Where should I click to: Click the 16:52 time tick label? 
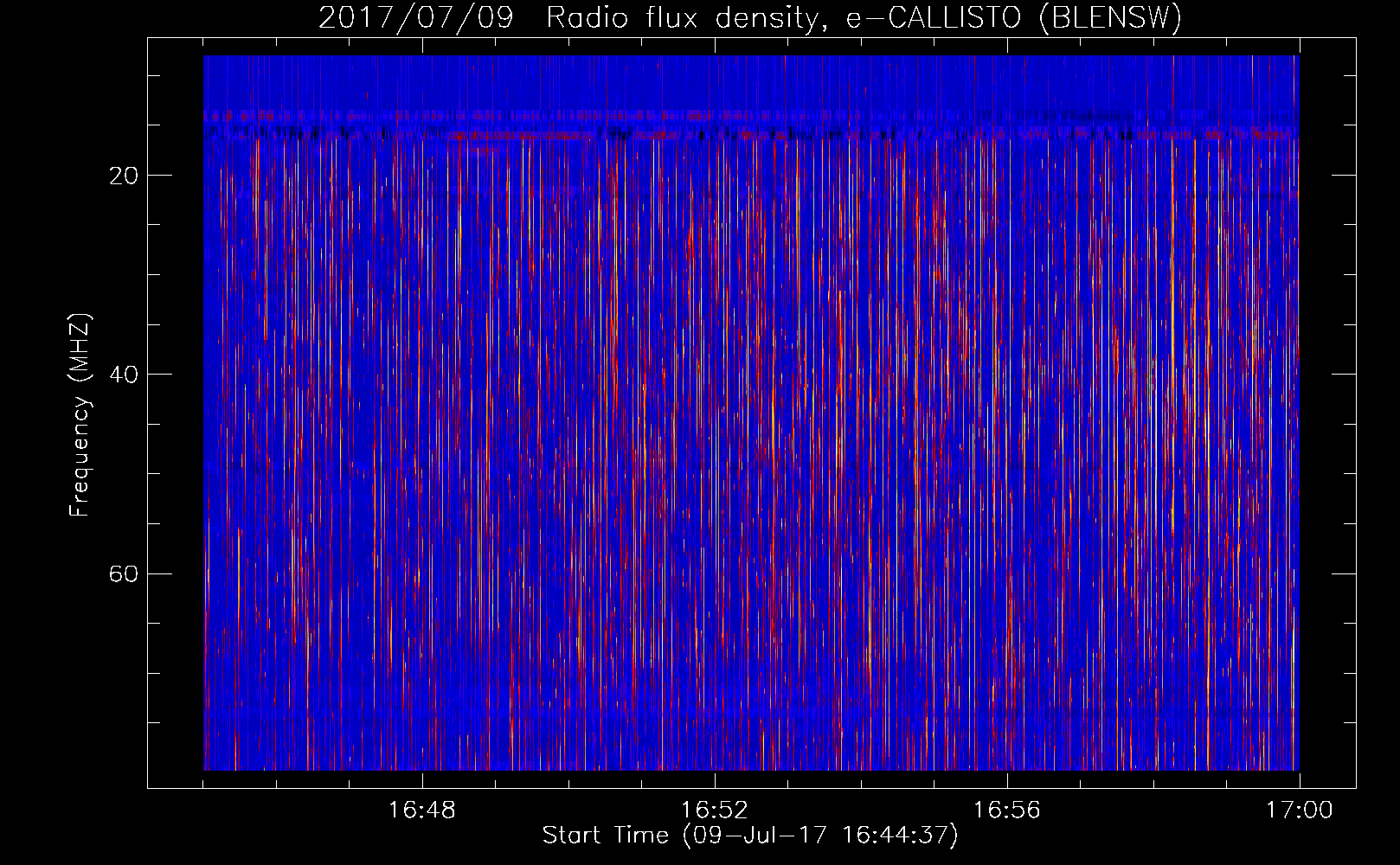714,811
